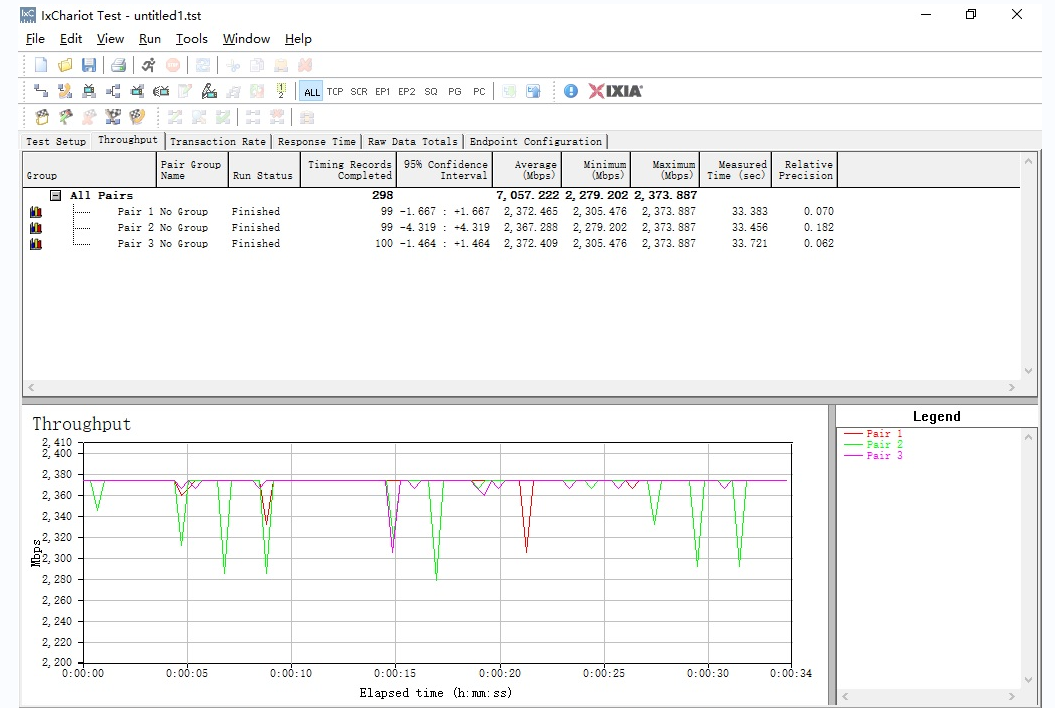Click the checkered flag with phone icon
Screen dimensions: 1055x708
137,117
